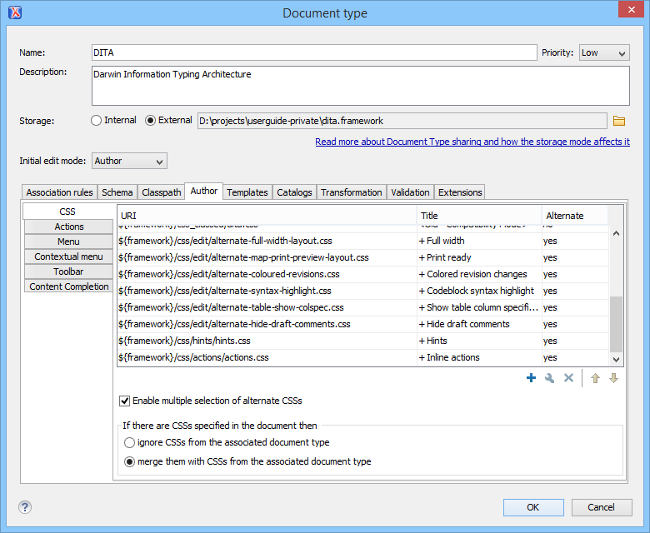Viewport: 650px width, 533px height.
Task: Click the Name input field
Action: coord(314,53)
